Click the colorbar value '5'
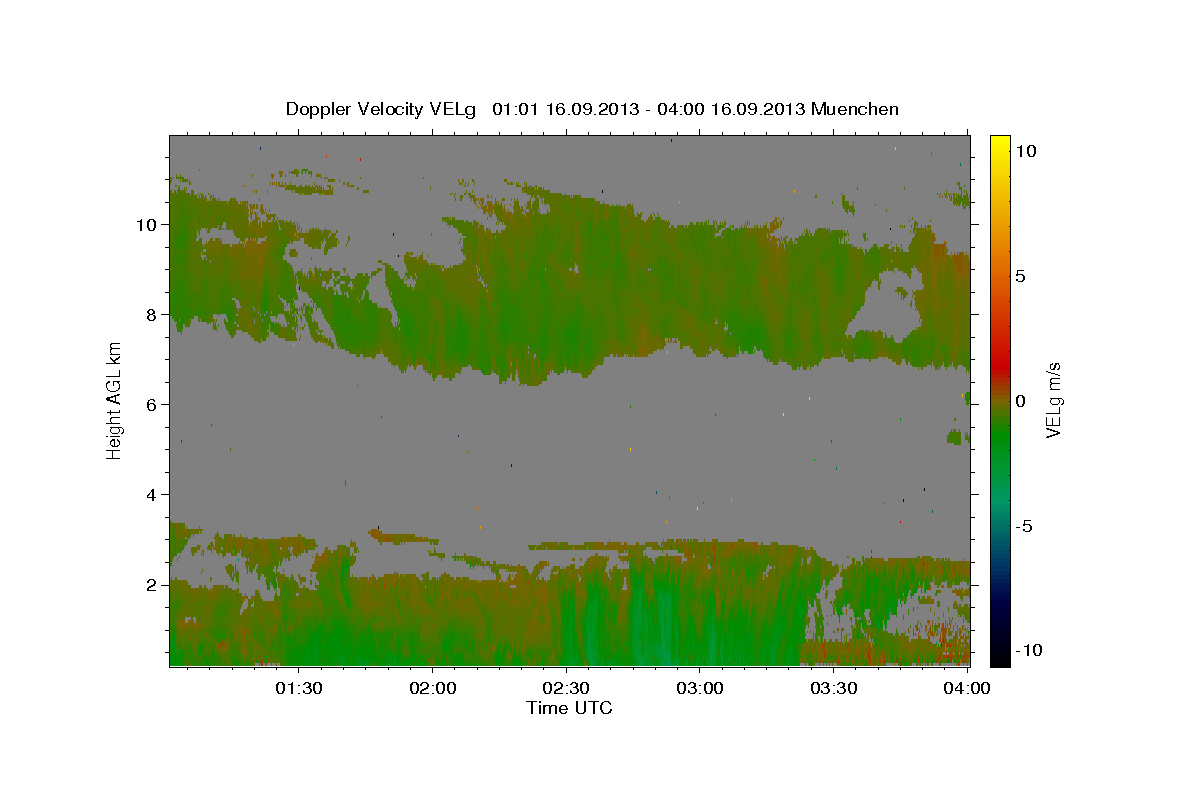Screen dimensions: 1200x800 tap(1020, 276)
